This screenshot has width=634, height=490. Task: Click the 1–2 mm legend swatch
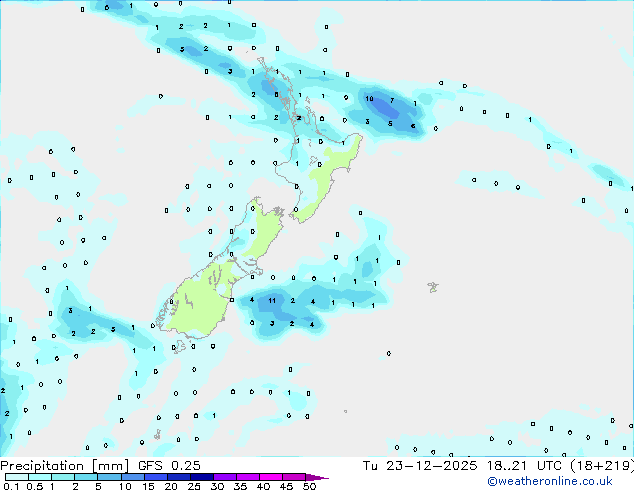tap(63, 477)
